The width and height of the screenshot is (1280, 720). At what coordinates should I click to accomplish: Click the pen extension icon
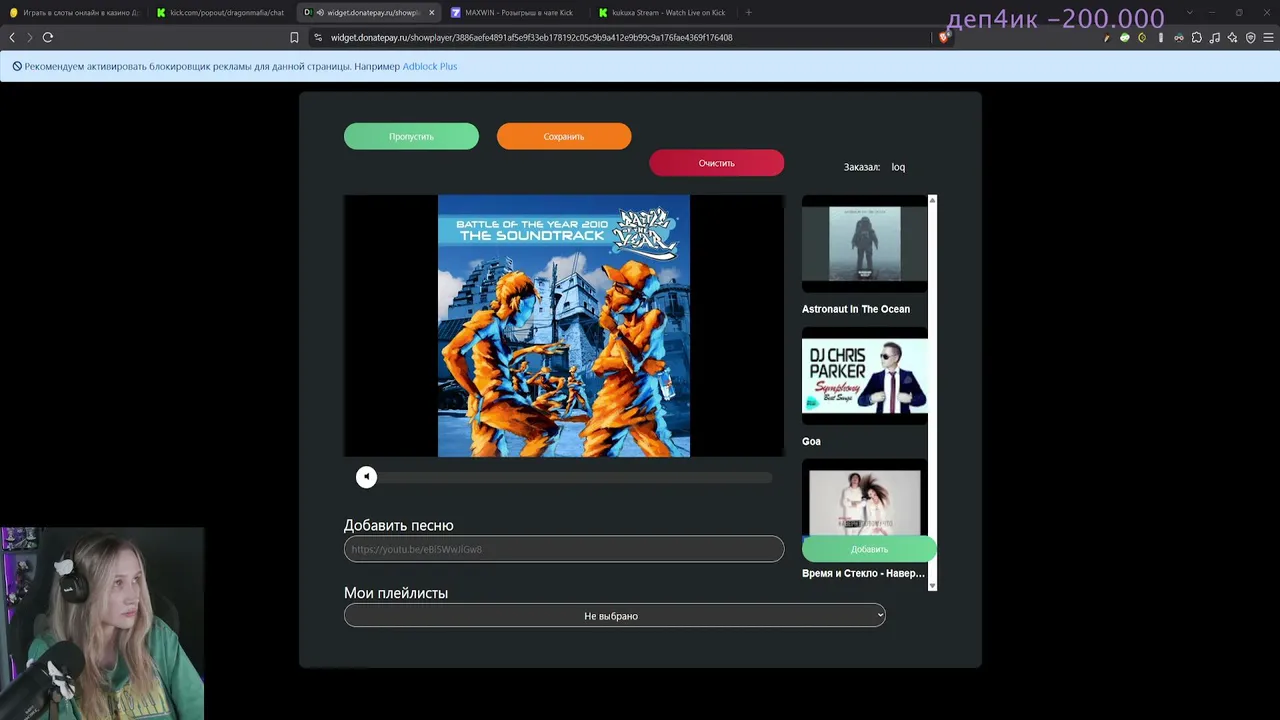[x=1107, y=38]
